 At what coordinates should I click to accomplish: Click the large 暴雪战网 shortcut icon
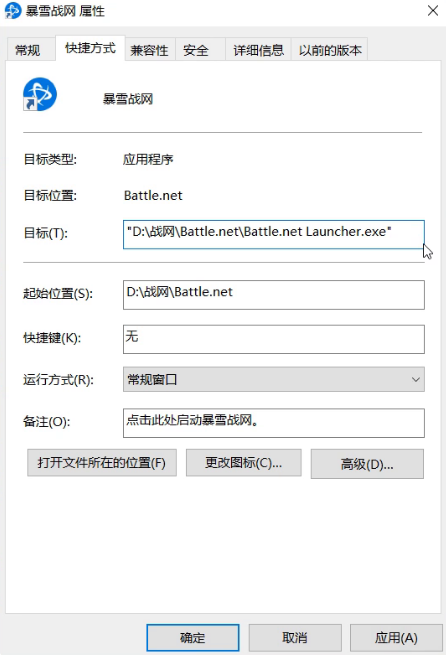(40, 94)
